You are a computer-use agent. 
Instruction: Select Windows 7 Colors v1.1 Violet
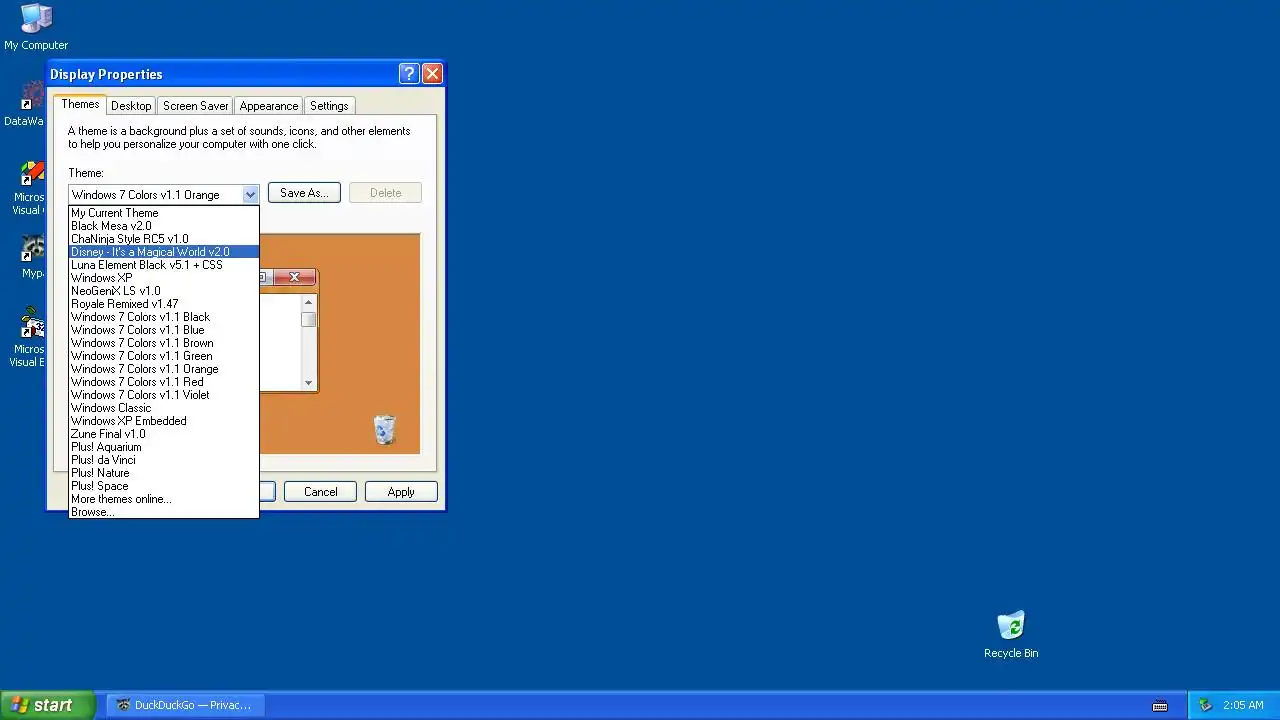click(164, 395)
